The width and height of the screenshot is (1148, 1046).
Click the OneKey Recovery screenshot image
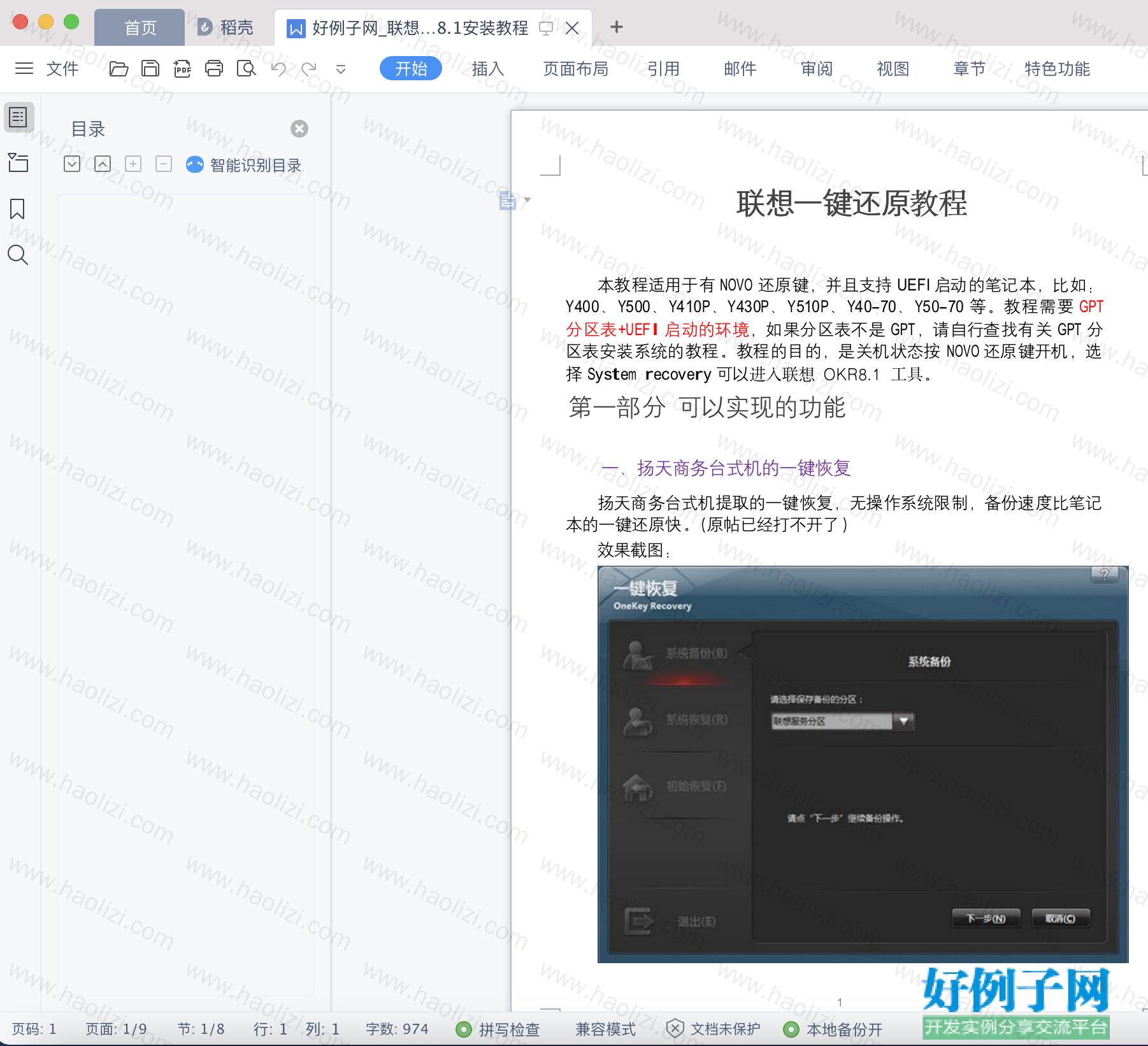point(863,764)
